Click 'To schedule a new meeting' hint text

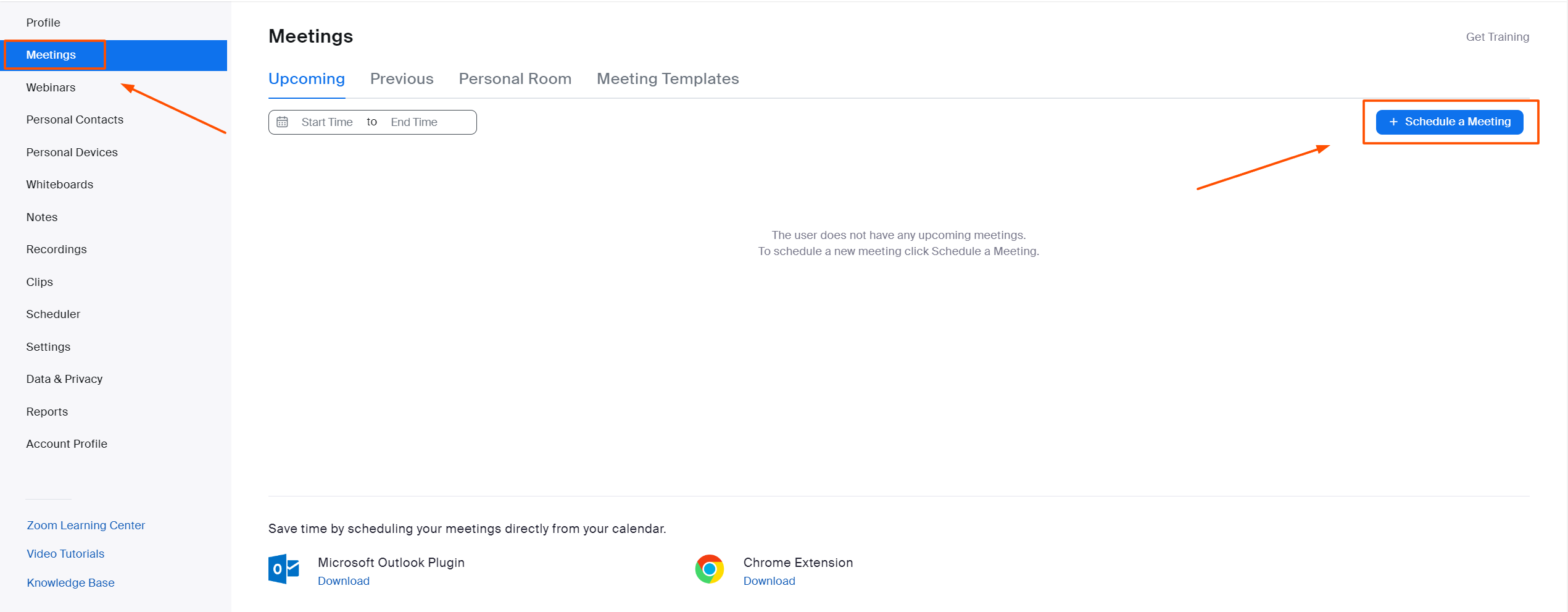[898, 251]
